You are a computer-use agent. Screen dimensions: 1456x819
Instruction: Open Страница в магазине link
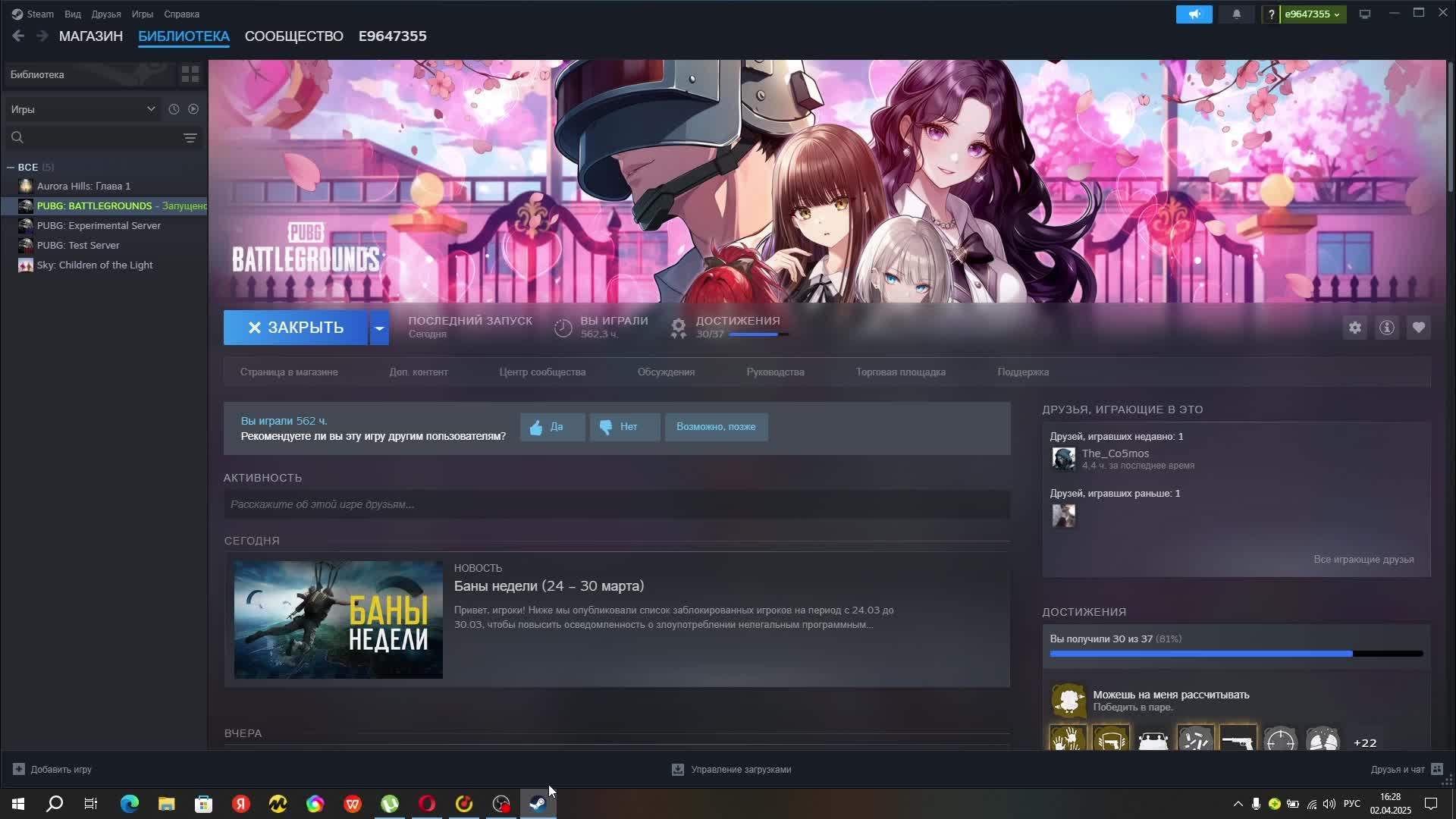(289, 372)
